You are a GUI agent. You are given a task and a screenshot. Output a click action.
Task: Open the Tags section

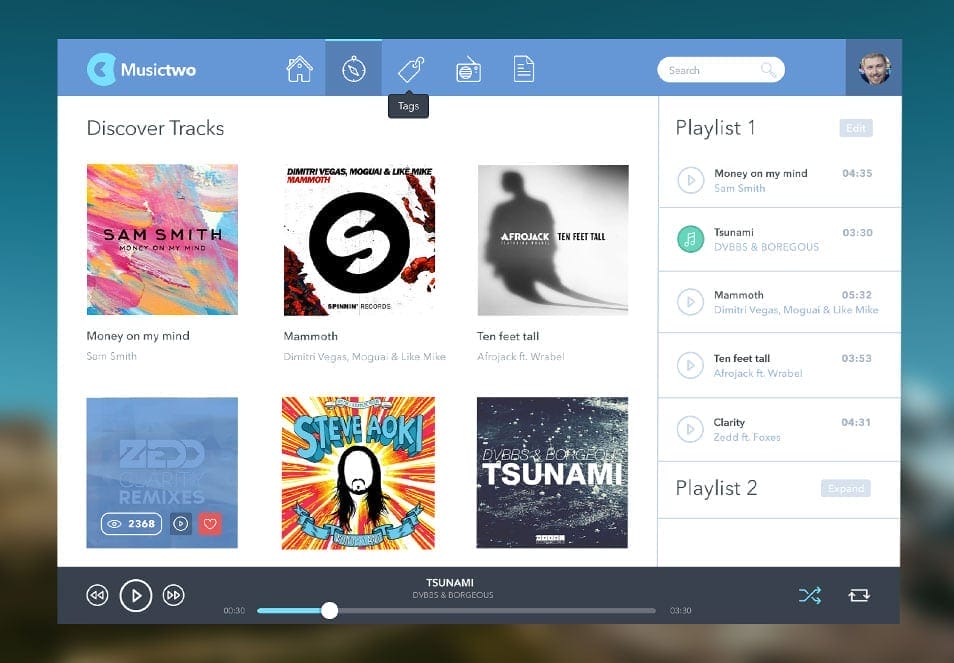tap(408, 68)
